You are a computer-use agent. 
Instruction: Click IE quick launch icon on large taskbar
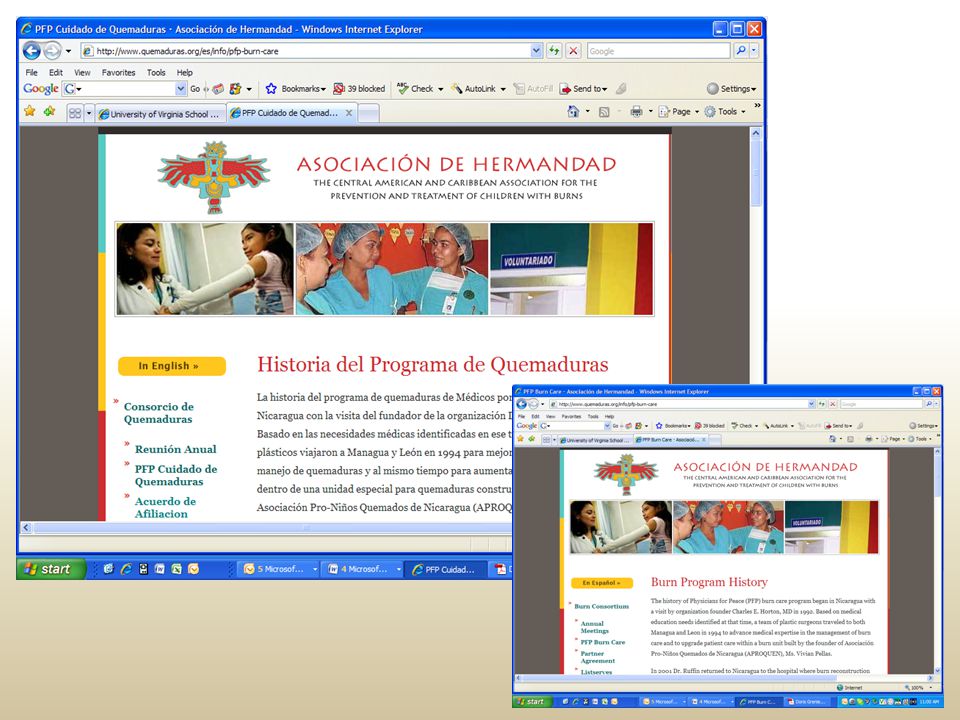(x=126, y=569)
